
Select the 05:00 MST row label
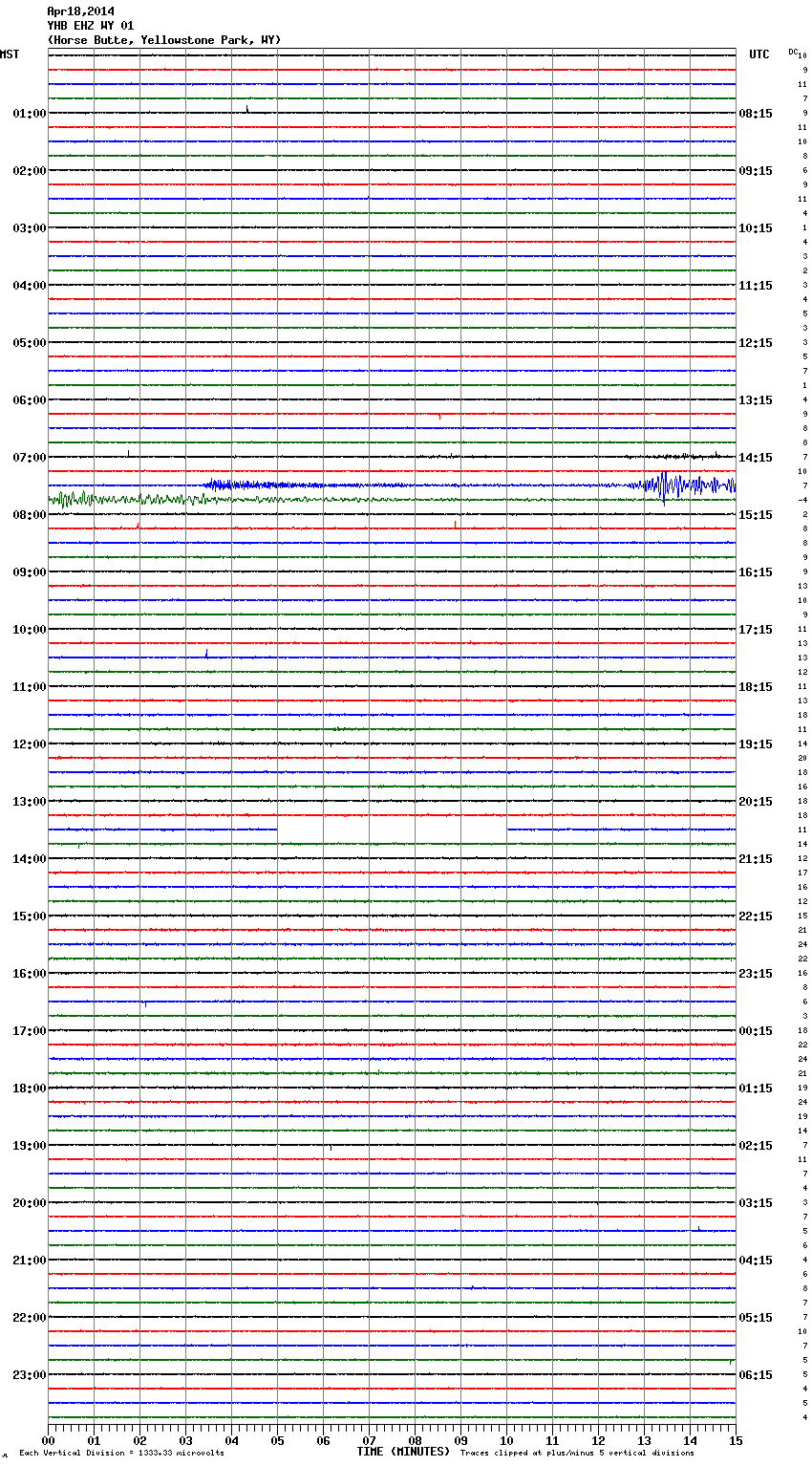(29, 343)
